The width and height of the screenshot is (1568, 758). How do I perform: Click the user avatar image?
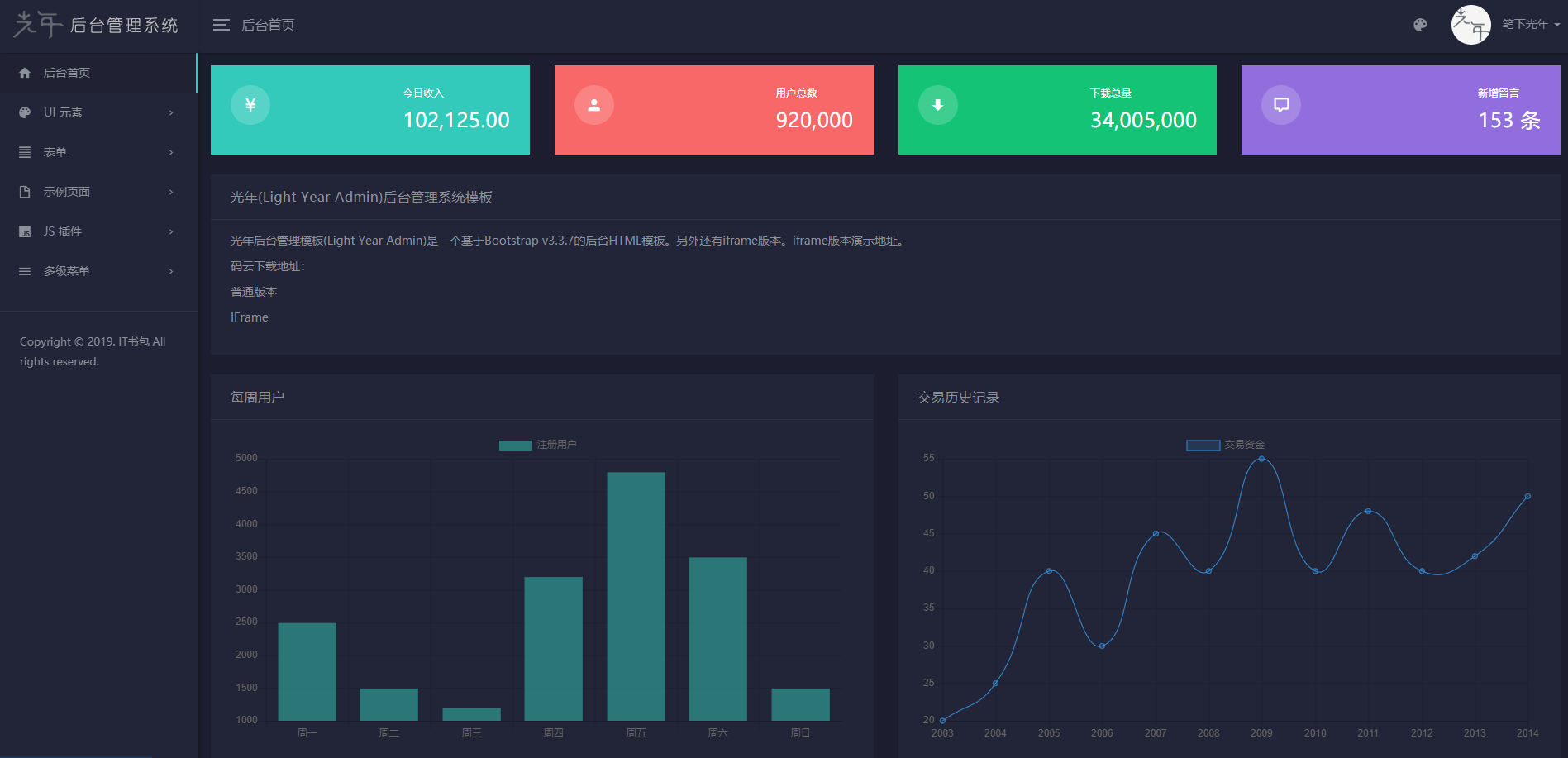(x=1471, y=25)
